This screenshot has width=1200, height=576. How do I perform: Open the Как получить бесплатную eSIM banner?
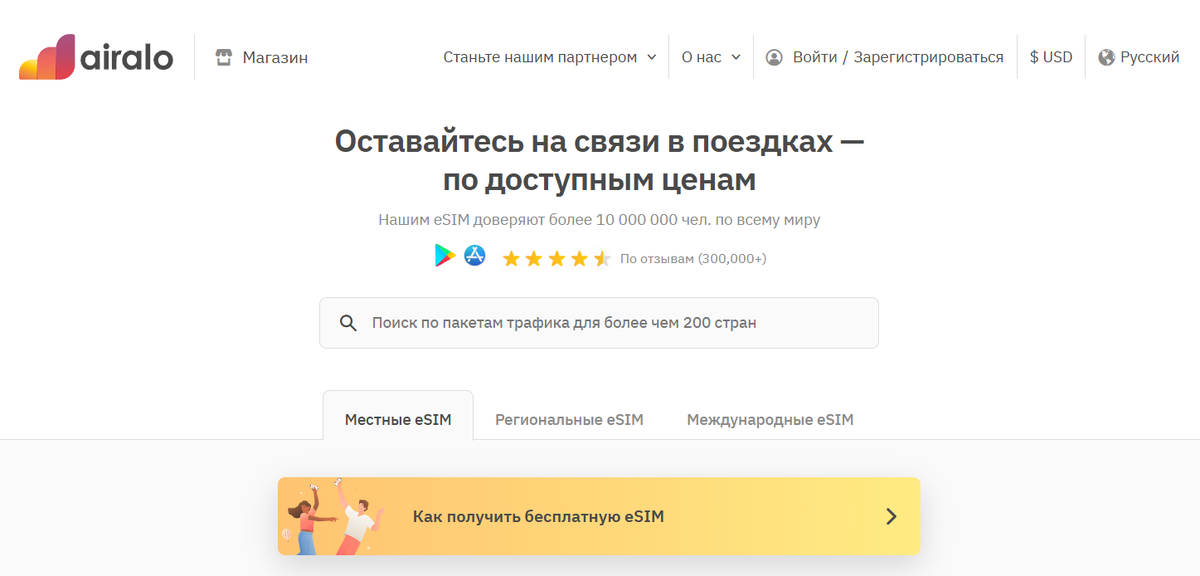599,516
